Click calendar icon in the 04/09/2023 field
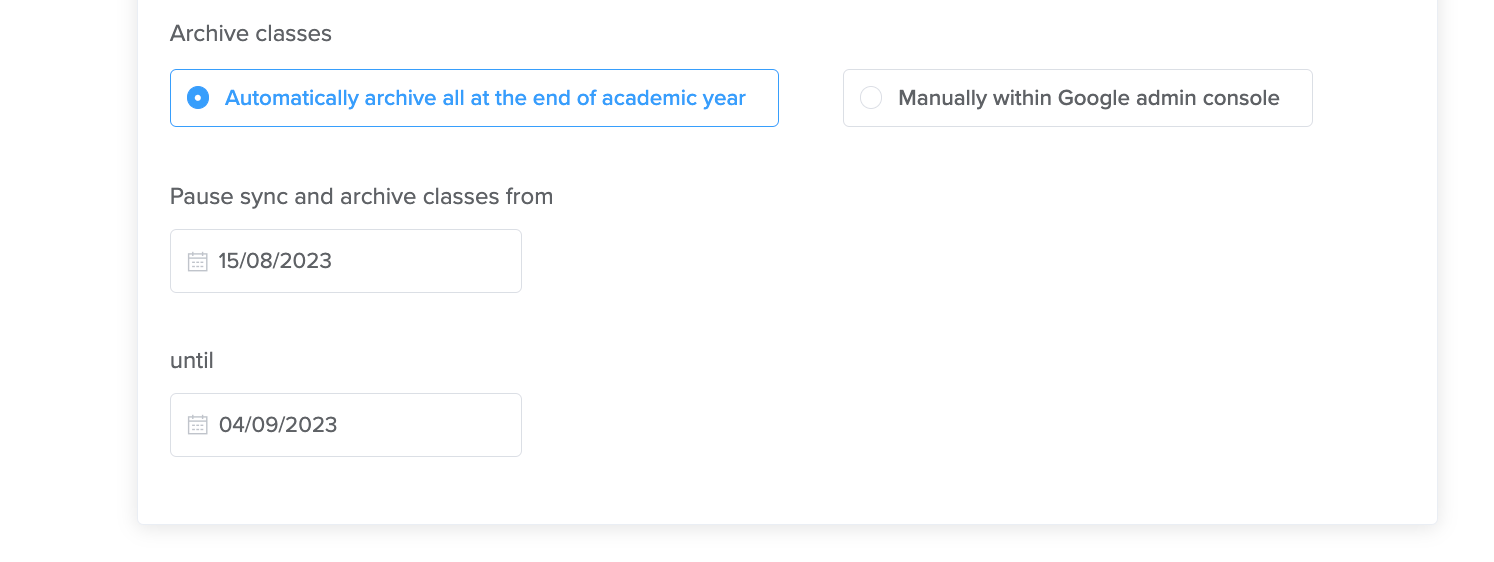The image size is (1494, 562). 198,425
